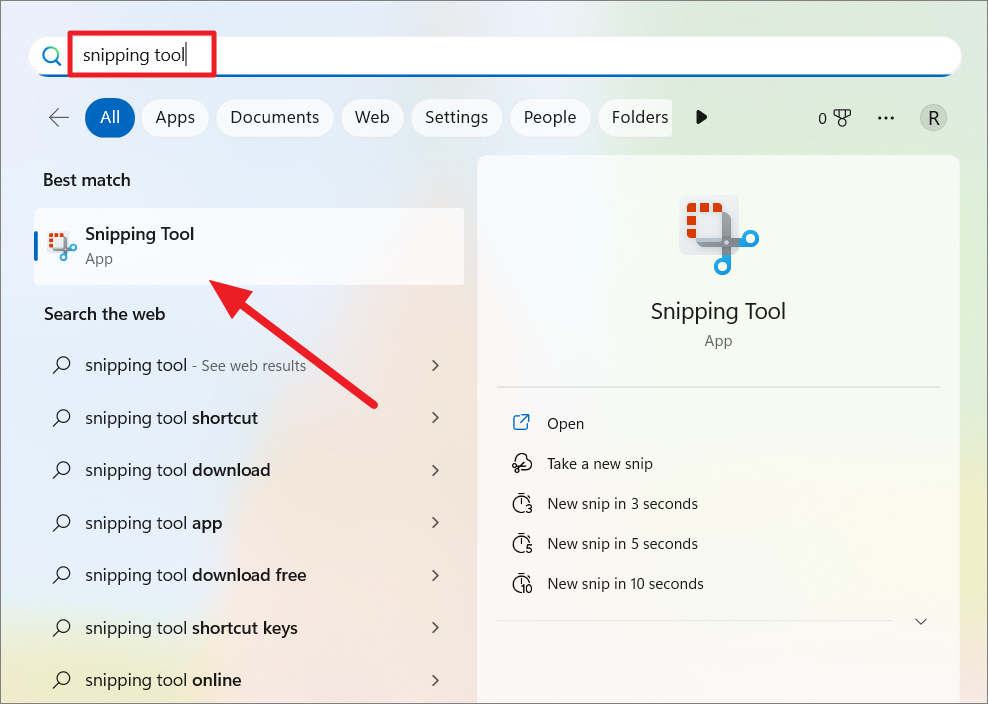Expand chevron for 'snipping tool download free'
This screenshot has height=704, width=988.
pyautogui.click(x=435, y=575)
